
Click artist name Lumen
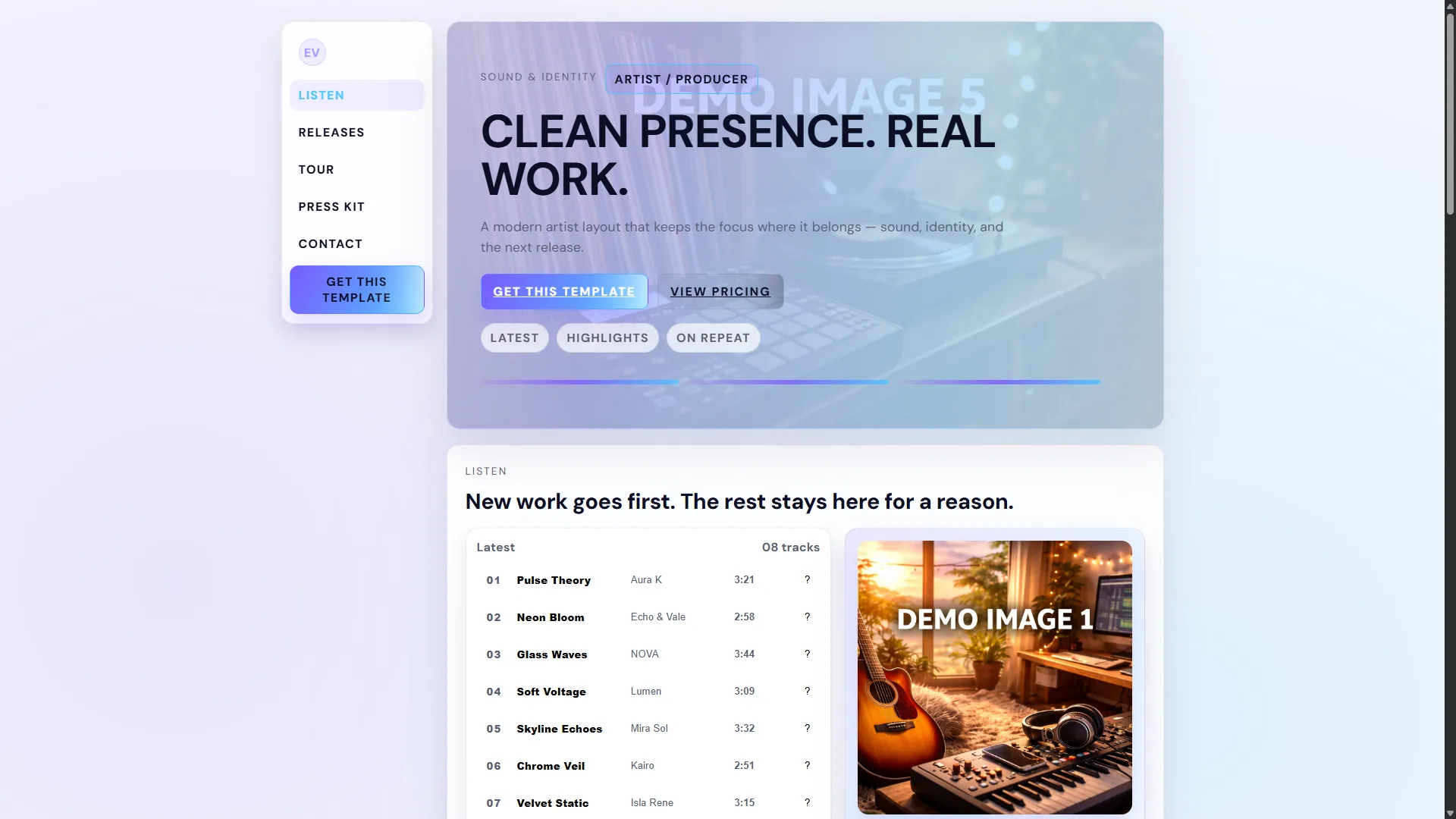pos(646,691)
